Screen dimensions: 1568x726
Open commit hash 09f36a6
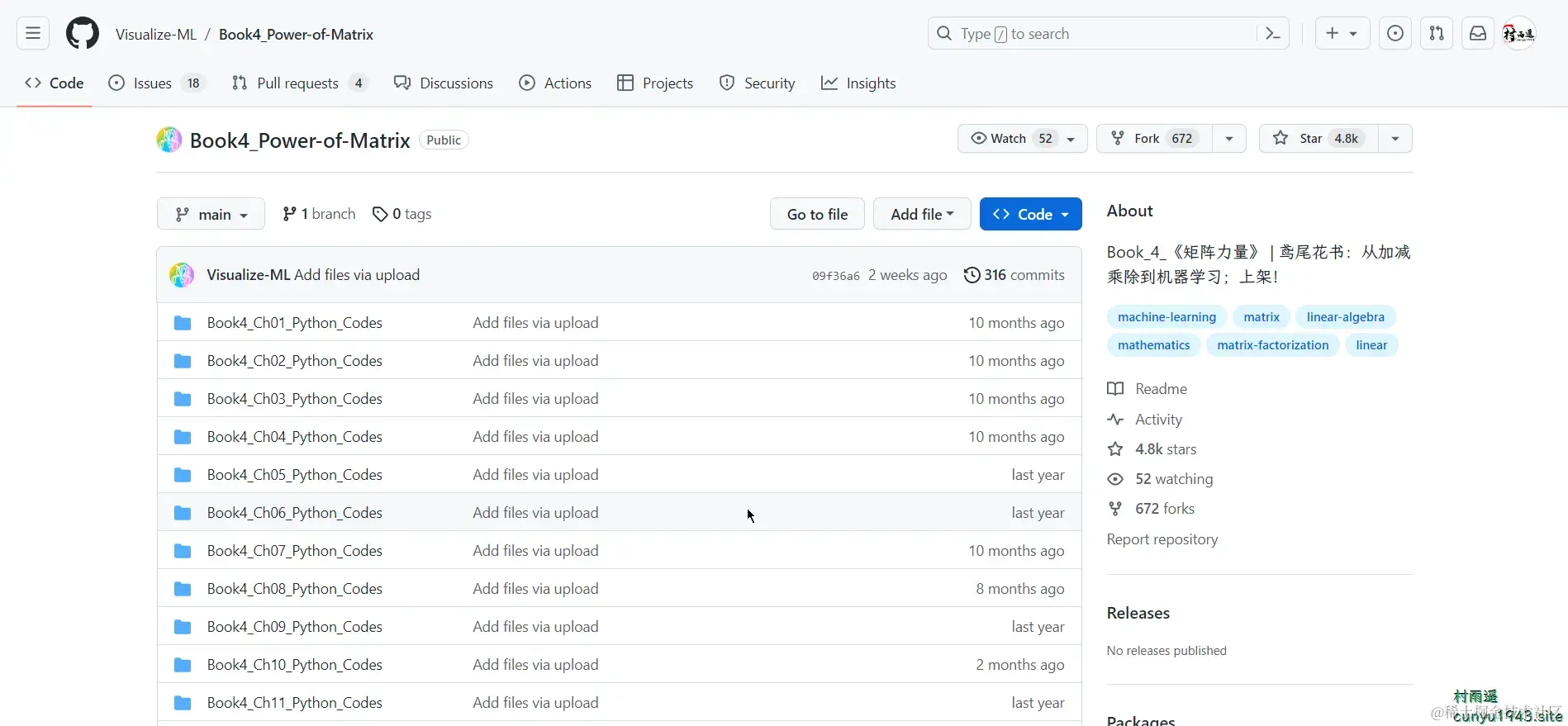(835, 276)
